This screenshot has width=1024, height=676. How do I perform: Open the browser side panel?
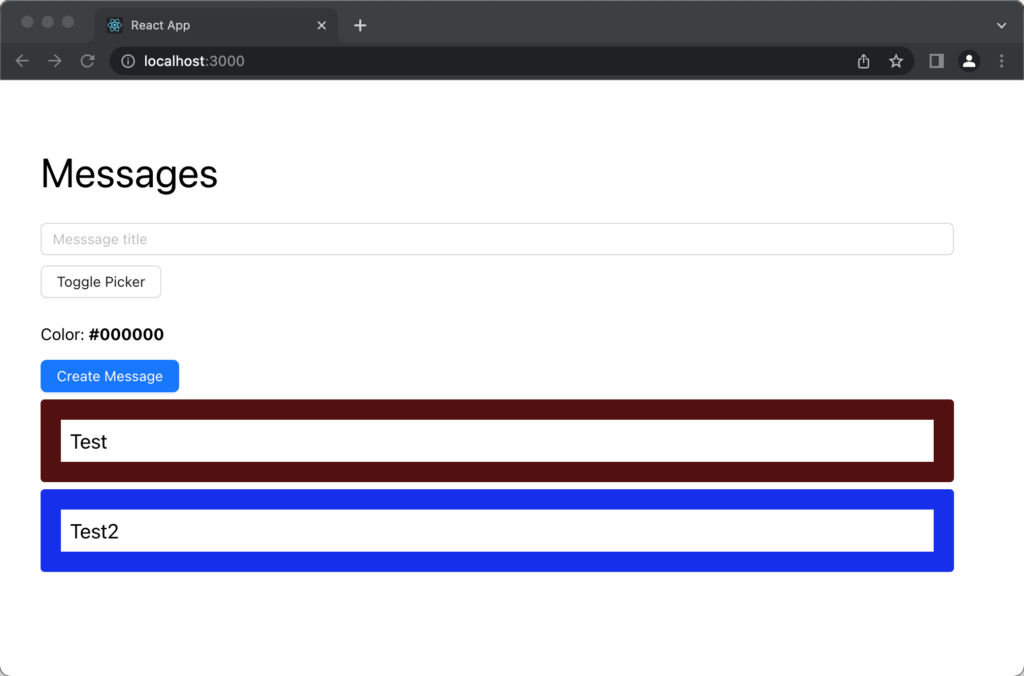pos(936,61)
